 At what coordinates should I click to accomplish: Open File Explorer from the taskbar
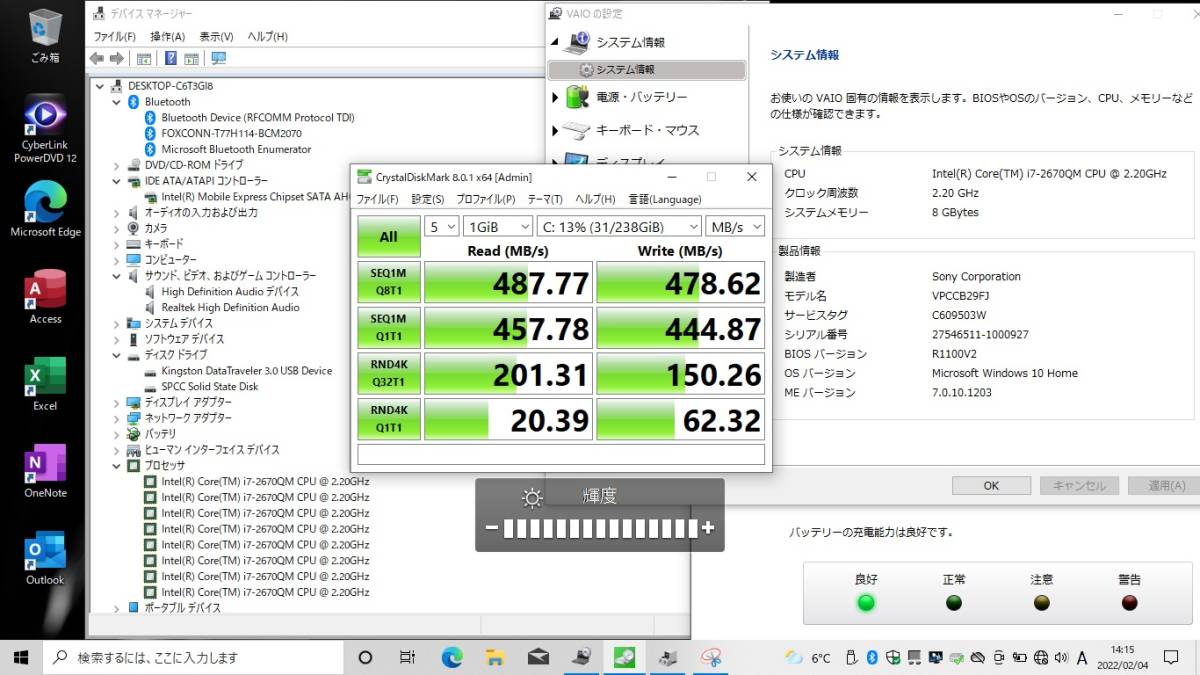(495, 657)
